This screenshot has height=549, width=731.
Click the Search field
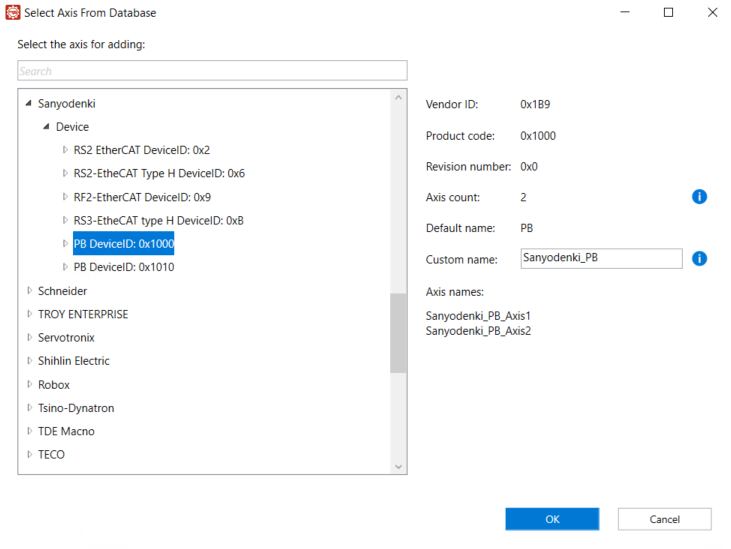pos(212,71)
